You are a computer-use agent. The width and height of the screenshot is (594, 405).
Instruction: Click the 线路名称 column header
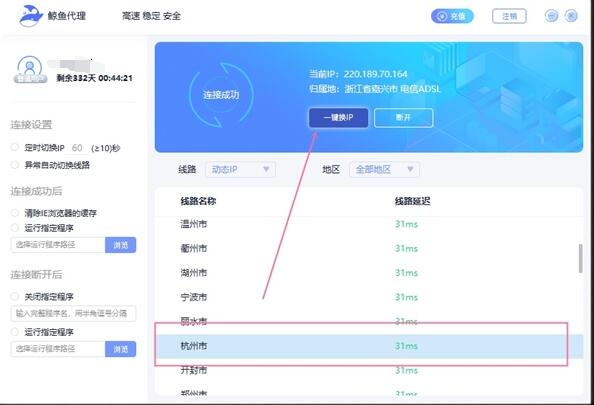click(x=198, y=201)
